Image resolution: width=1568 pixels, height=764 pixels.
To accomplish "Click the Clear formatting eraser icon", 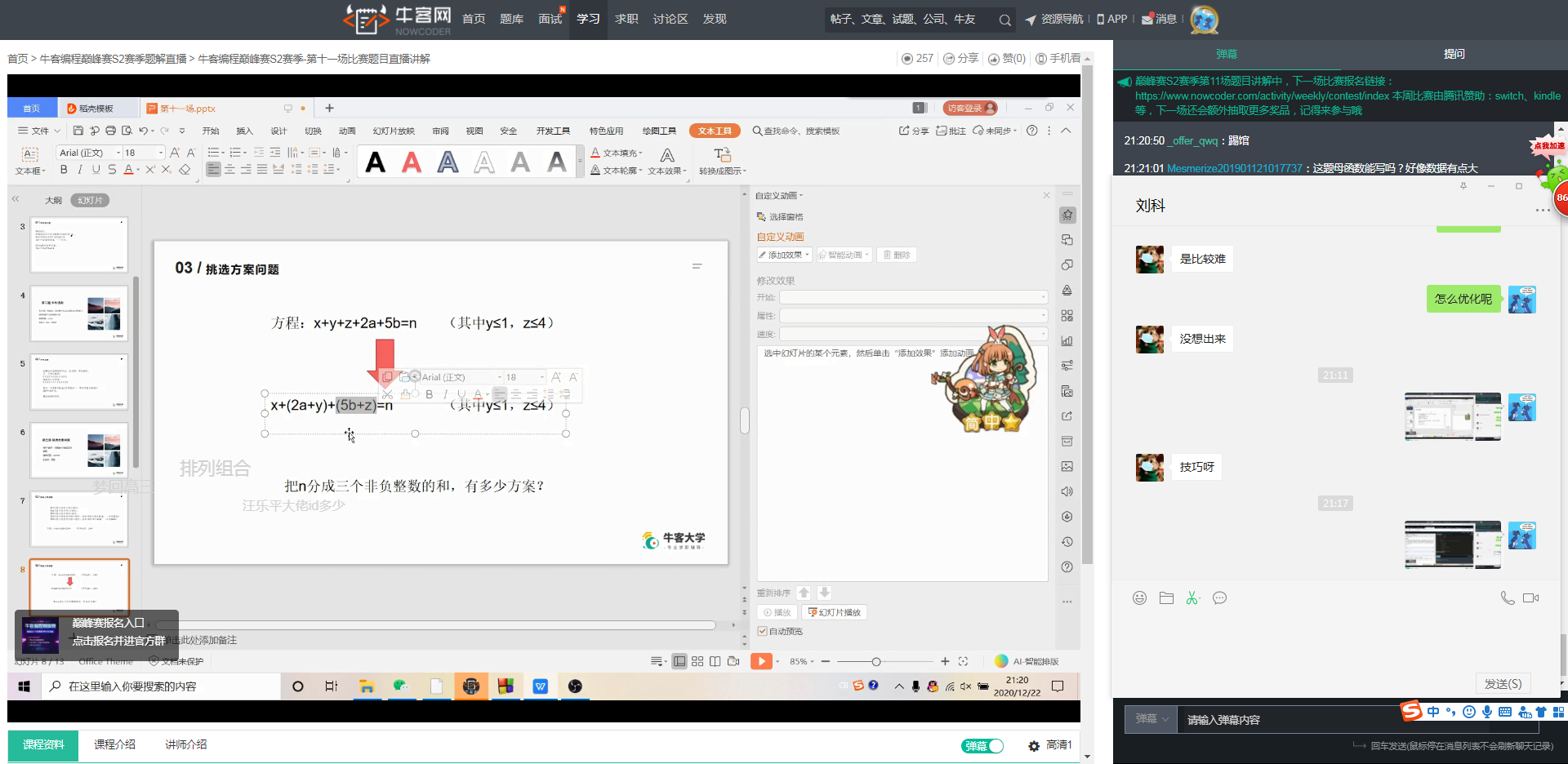I will [185, 170].
